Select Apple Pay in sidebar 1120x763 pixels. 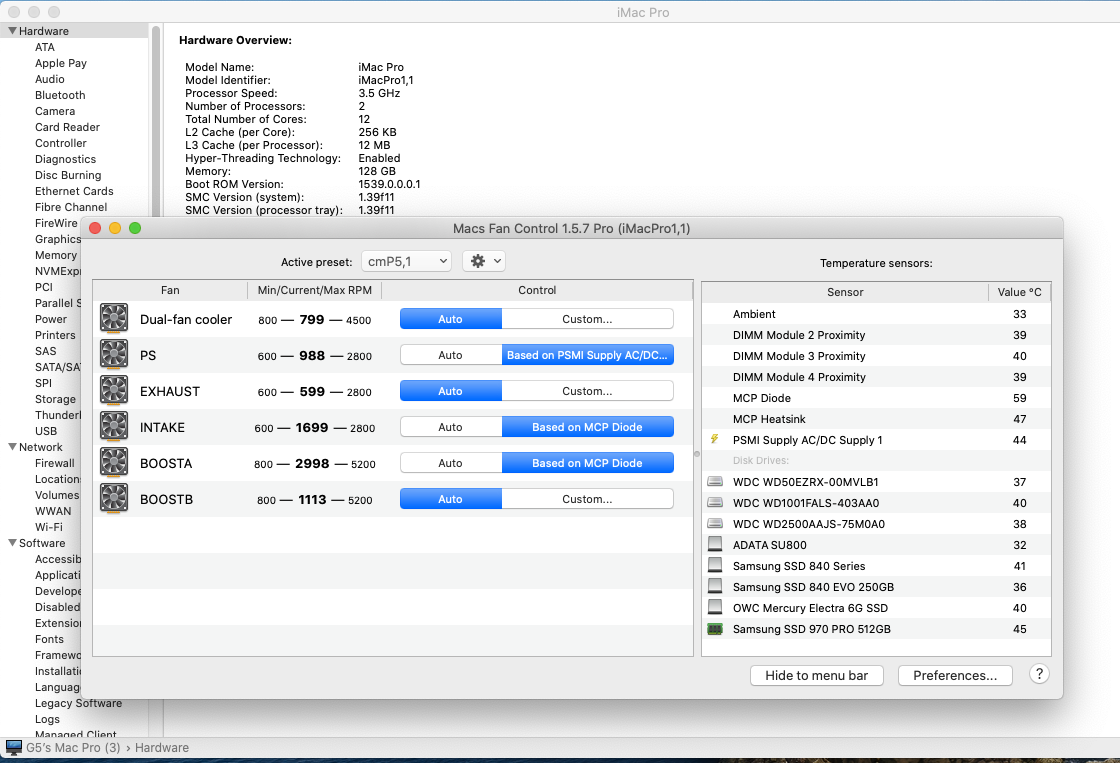click(61, 63)
